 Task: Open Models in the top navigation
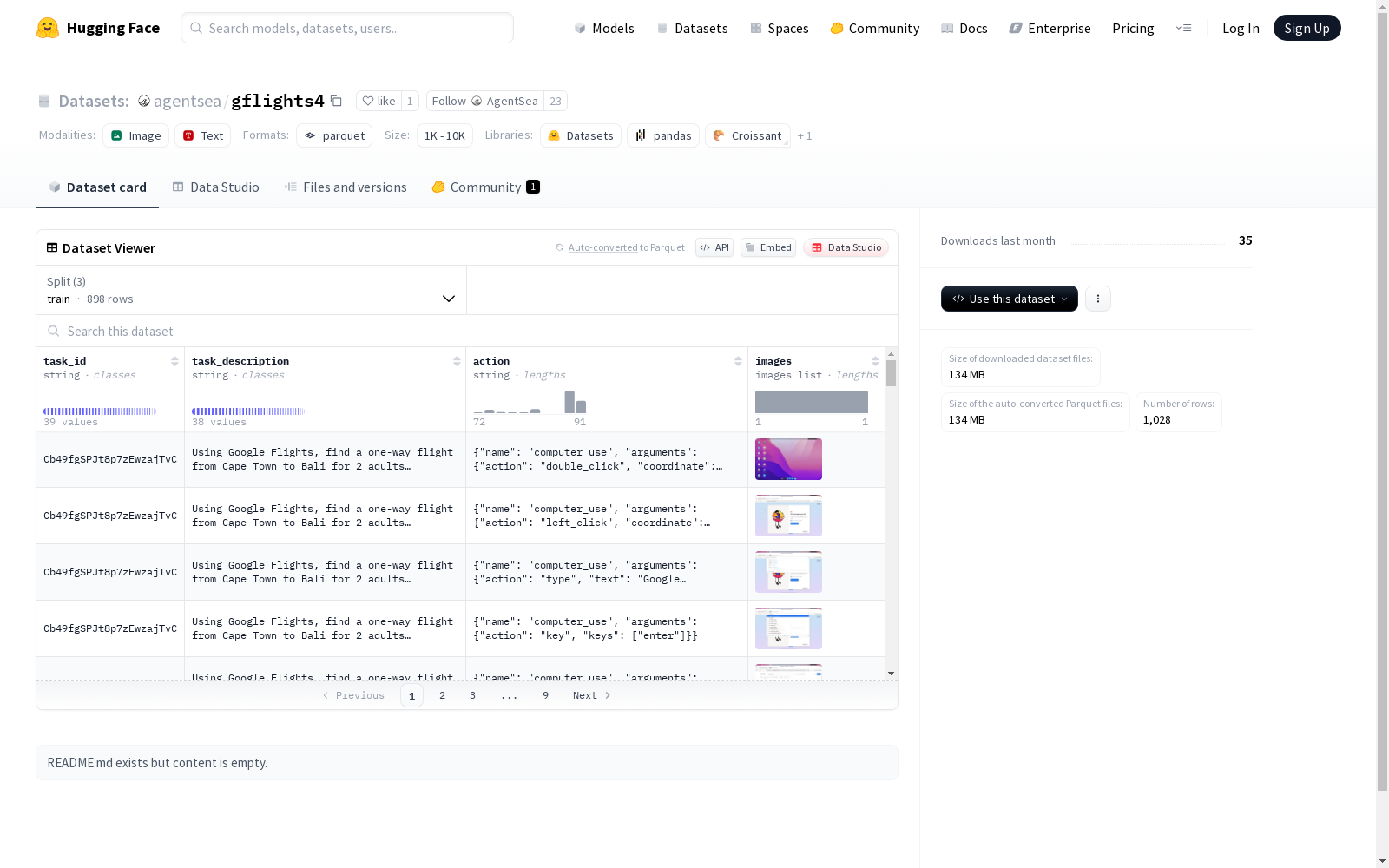(604, 28)
